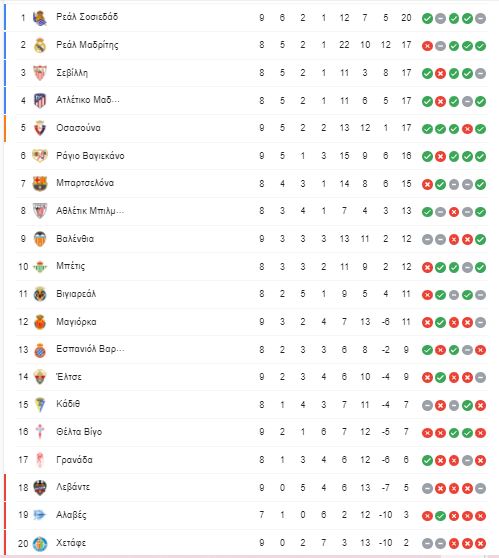Click the Alavés crest icon

[x=40, y=515]
